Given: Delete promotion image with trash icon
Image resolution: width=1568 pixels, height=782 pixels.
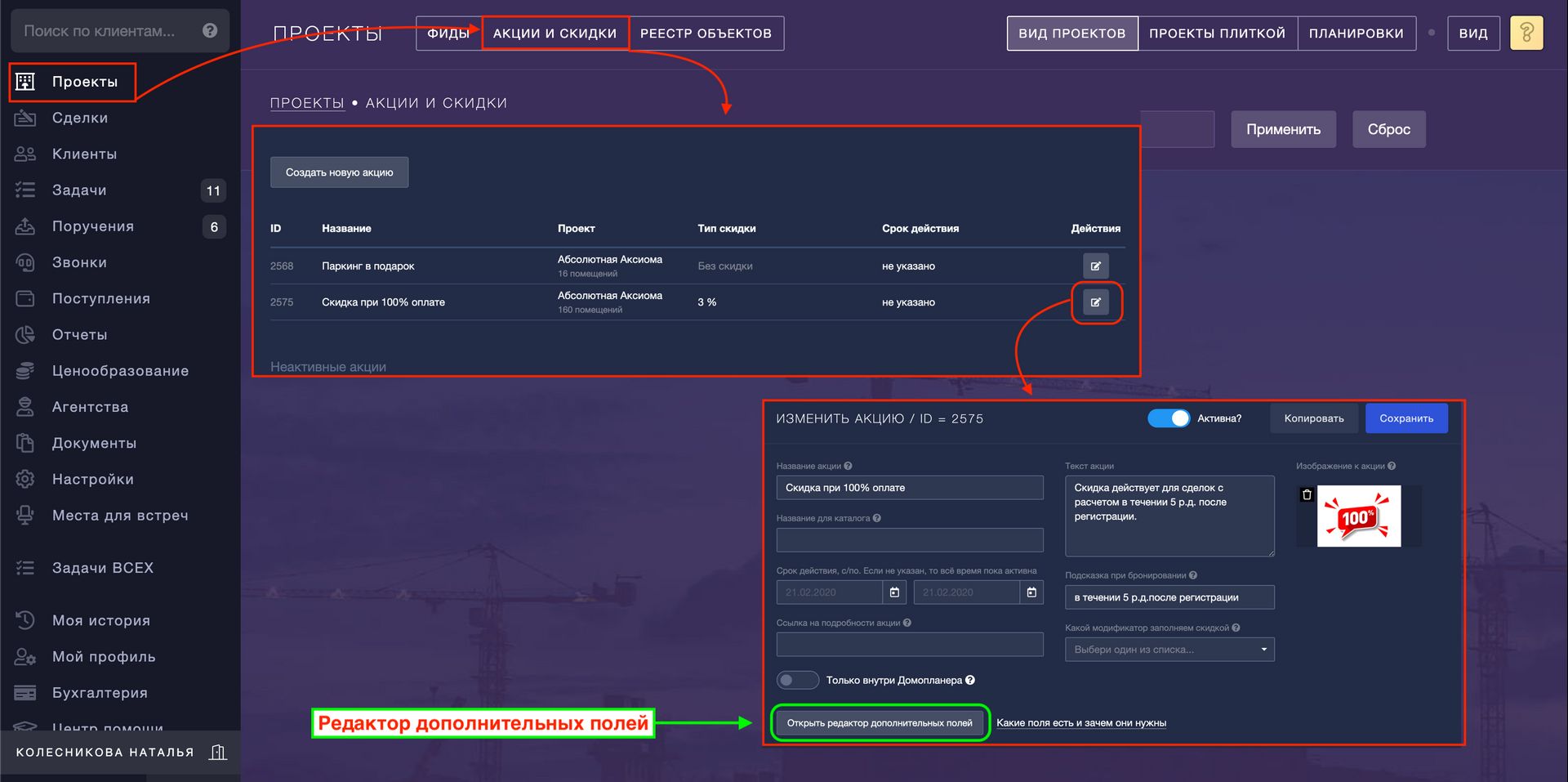Looking at the screenshot, I should click(1307, 494).
